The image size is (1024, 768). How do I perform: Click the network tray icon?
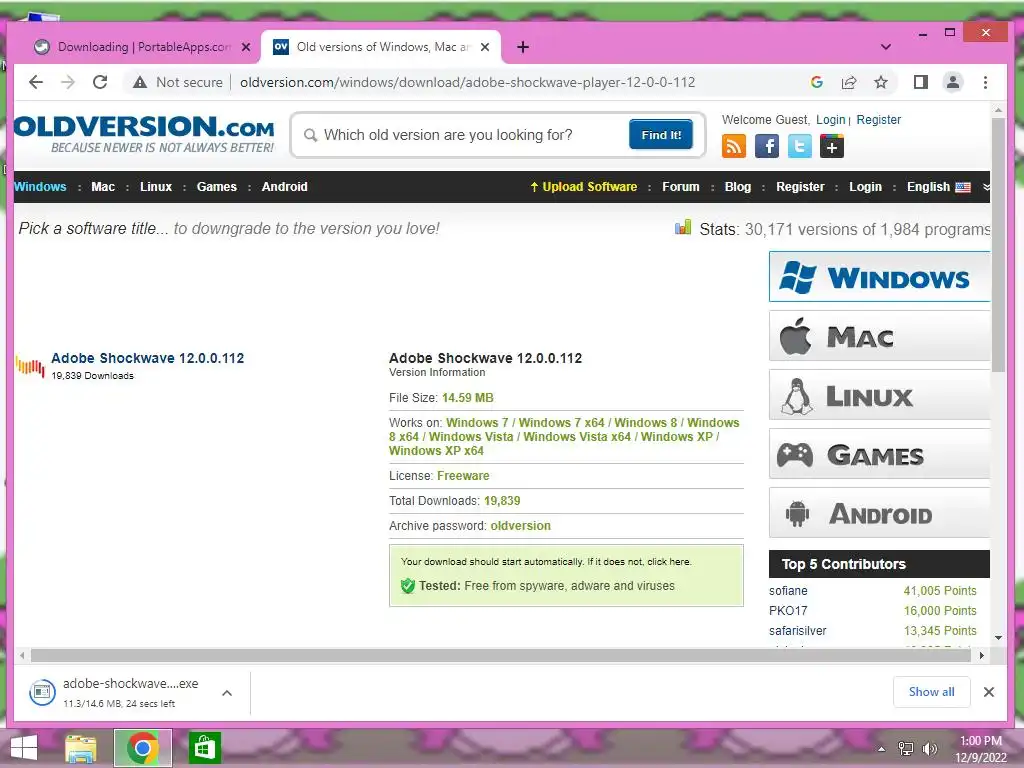click(x=906, y=749)
